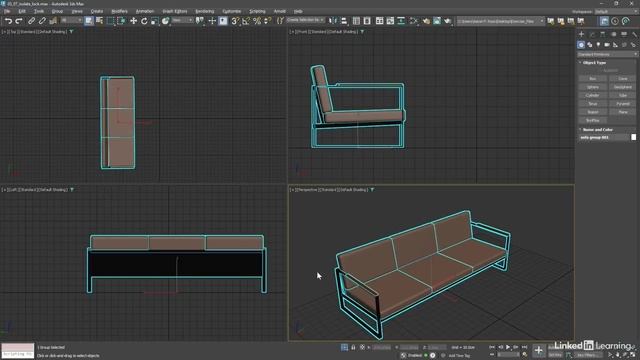Toggle the Layer Explorer icon
The width and height of the screenshot is (640, 360).
[367, 21]
